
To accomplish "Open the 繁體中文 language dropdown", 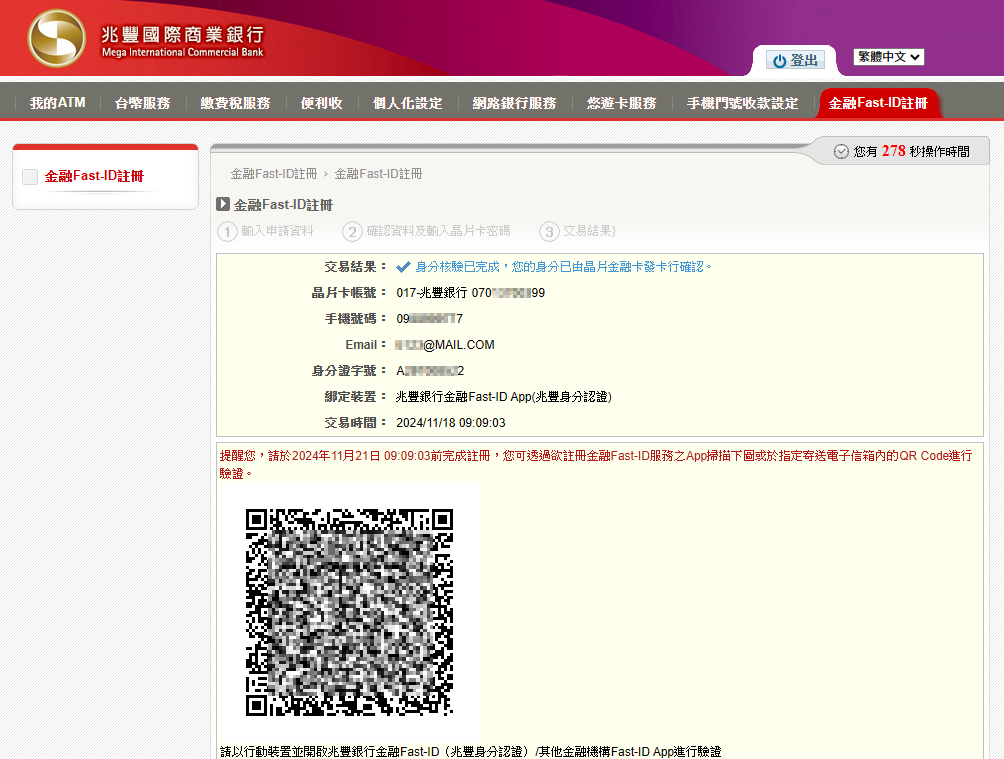I will tap(888, 57).
